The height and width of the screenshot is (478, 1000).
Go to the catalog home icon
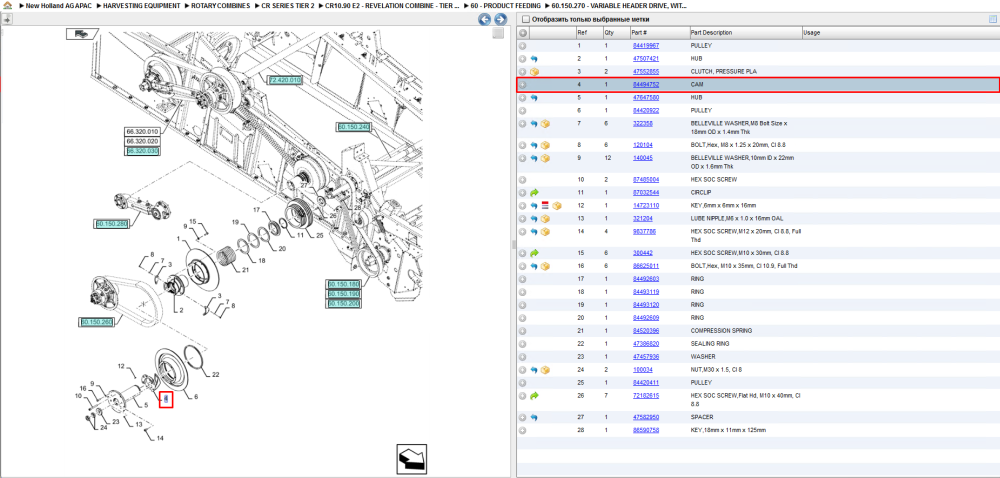click(x=7, y=5)
